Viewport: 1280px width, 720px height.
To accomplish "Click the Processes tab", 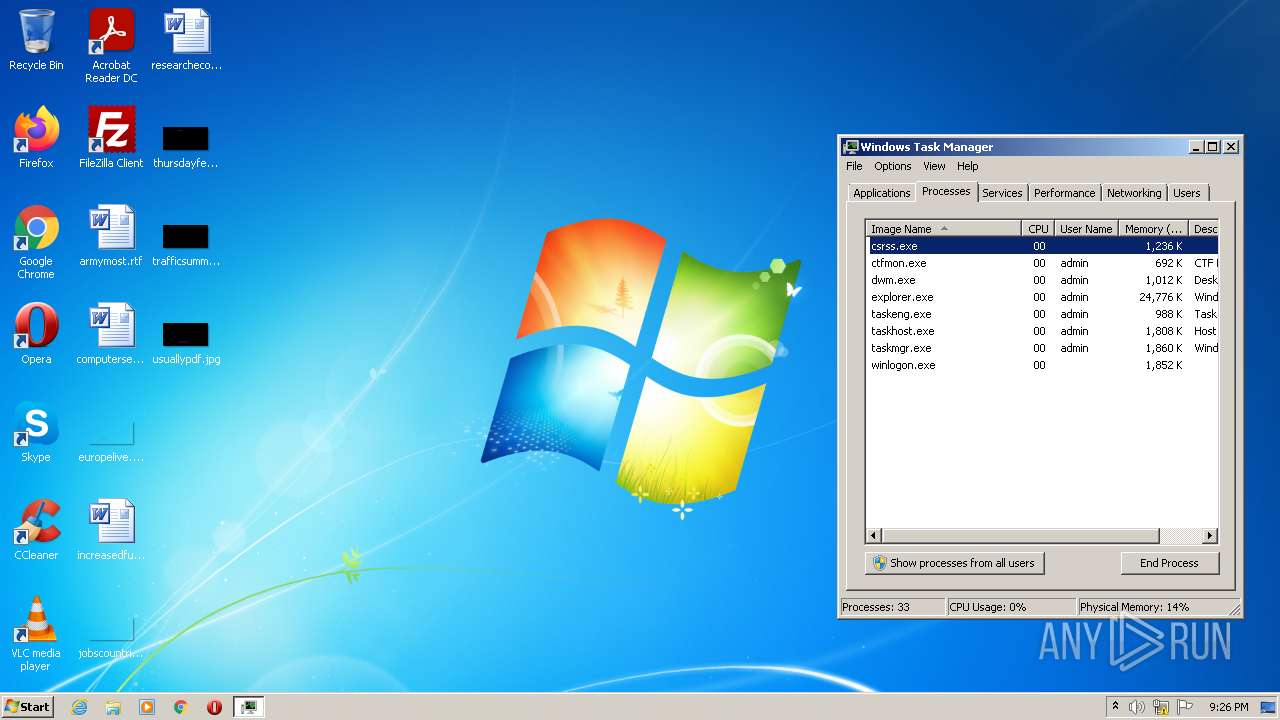I will 946,191.
